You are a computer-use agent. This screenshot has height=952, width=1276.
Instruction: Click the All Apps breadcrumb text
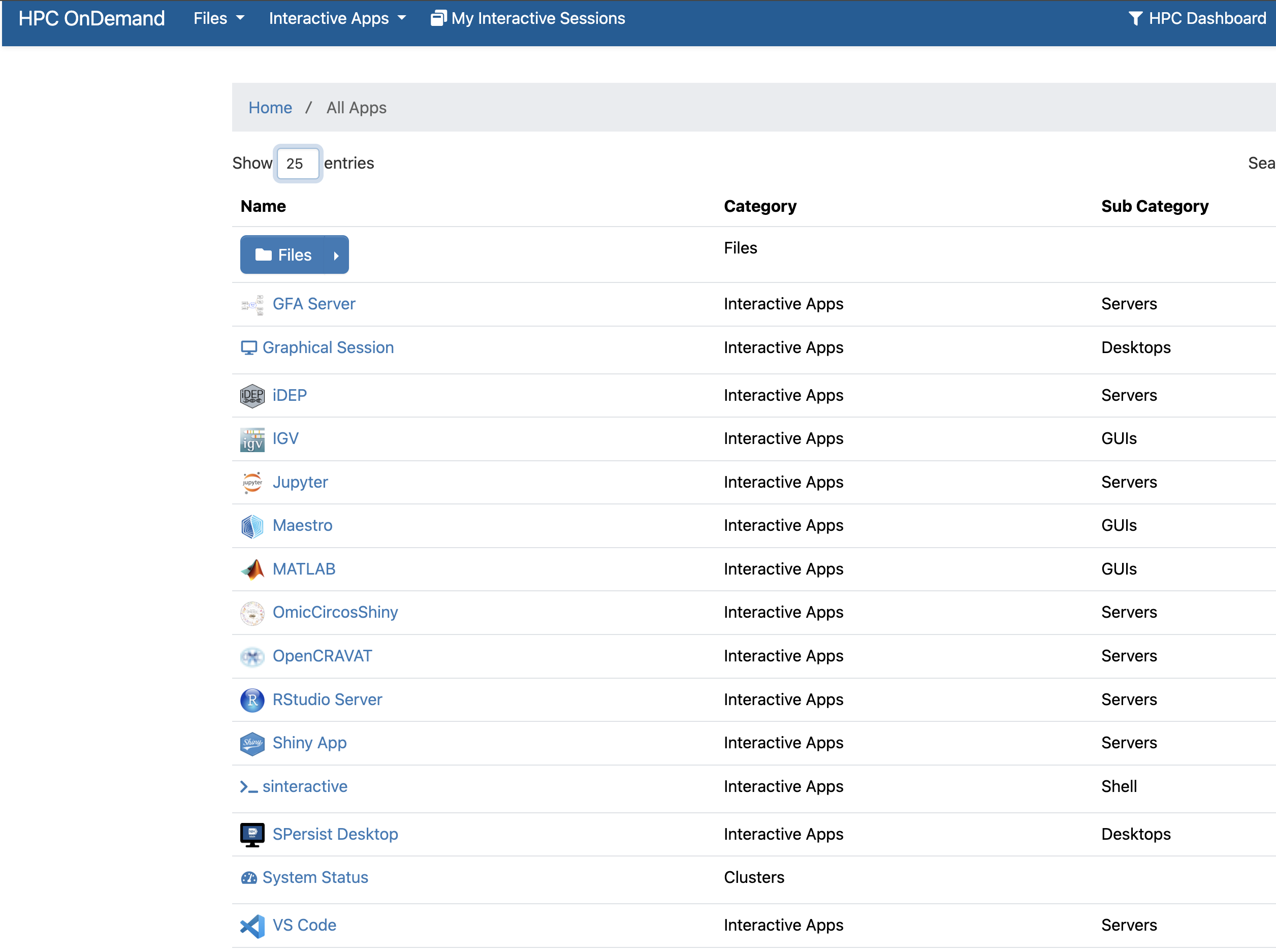click(357, 108)
